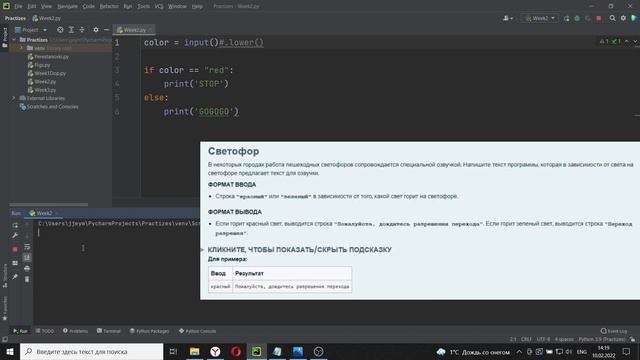Select the Week2.py editor tab

tap(134, 30)
